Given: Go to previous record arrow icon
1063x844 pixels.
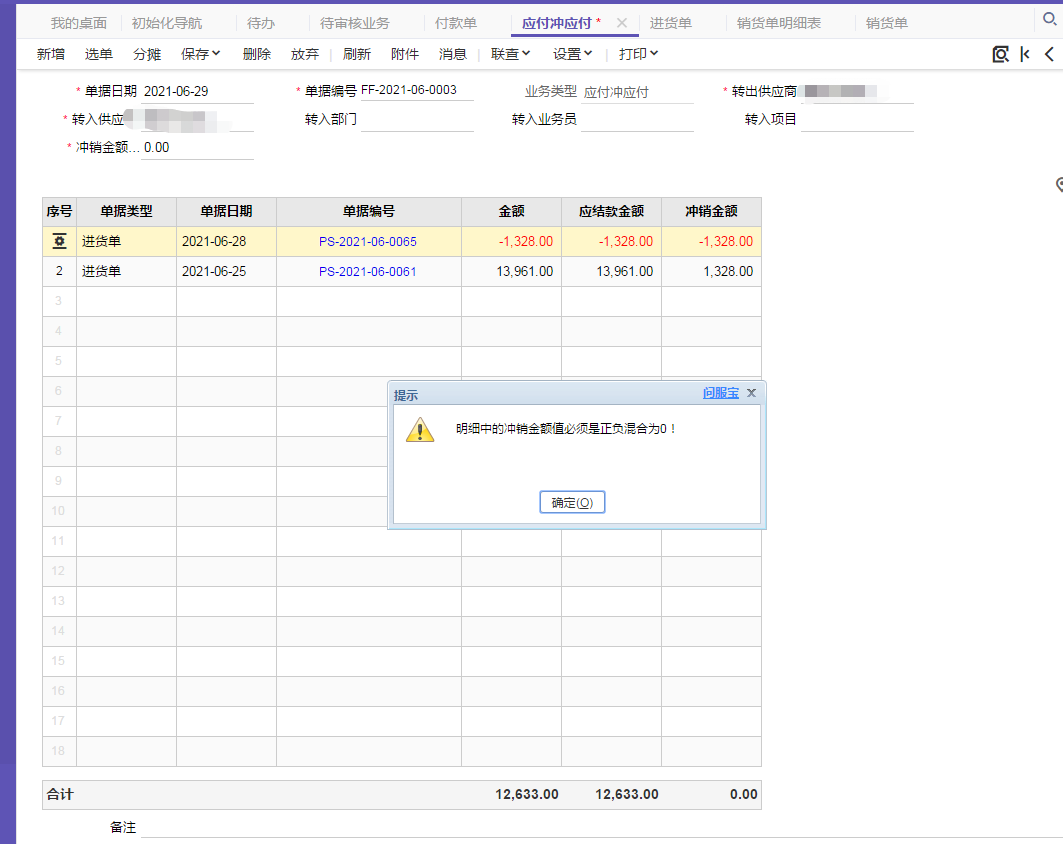Looking at the screenshot, I should click(x=1049, y=54).
